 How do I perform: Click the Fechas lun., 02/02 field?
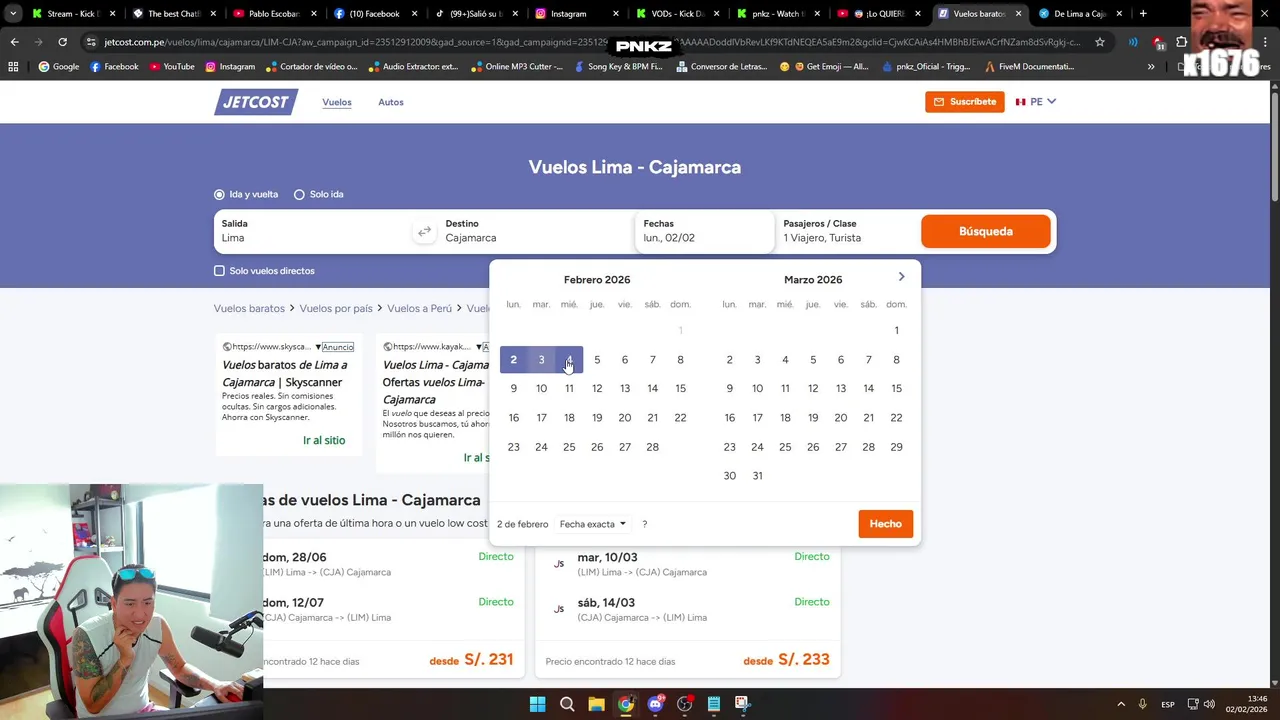[704, 231]
